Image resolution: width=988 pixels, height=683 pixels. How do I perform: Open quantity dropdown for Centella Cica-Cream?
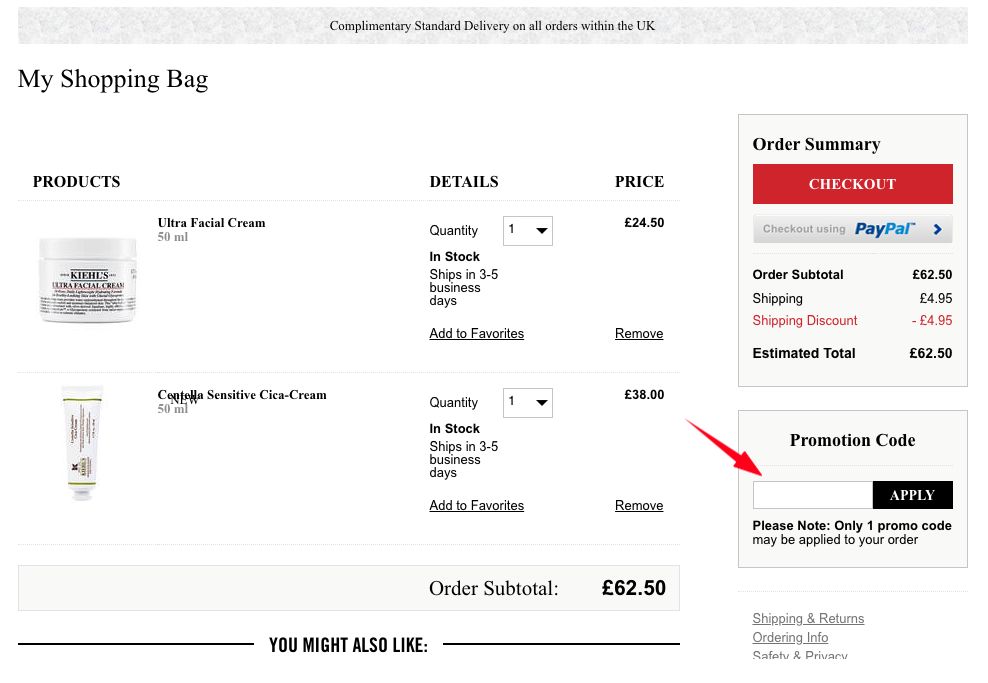pos(528,403)
